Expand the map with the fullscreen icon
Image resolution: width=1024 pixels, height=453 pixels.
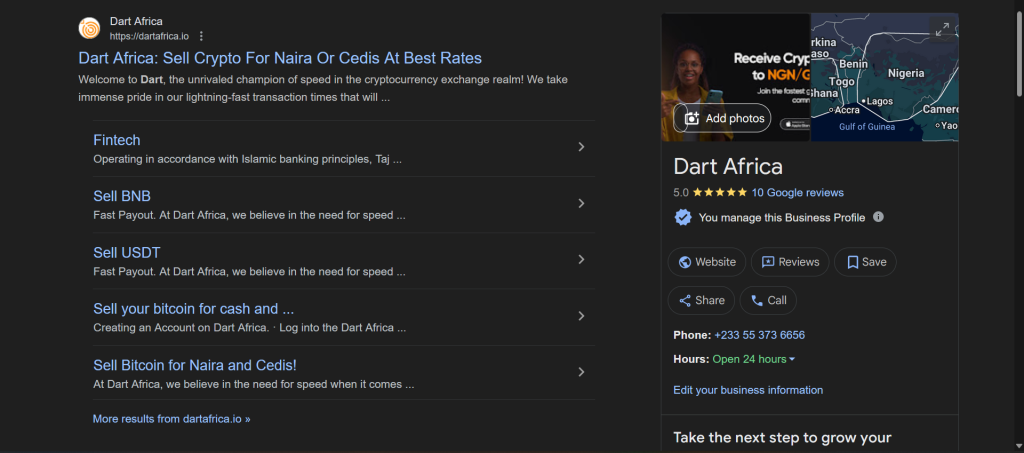coord(941,30)
